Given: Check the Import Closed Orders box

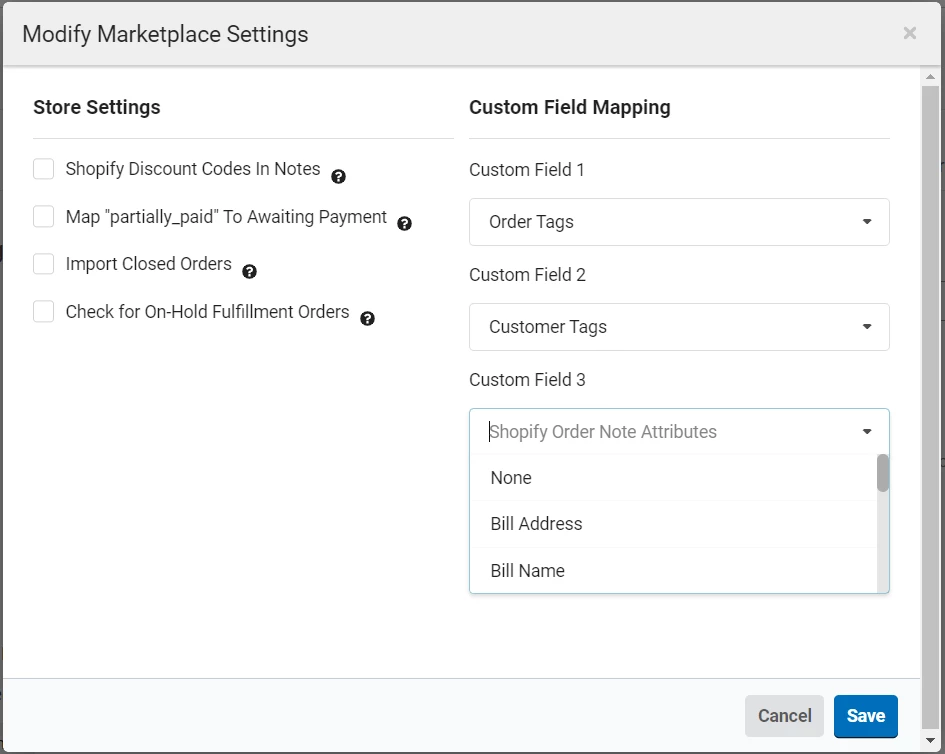Looking at the screenshot, I should pyautogui.click(x=44, y=264).
